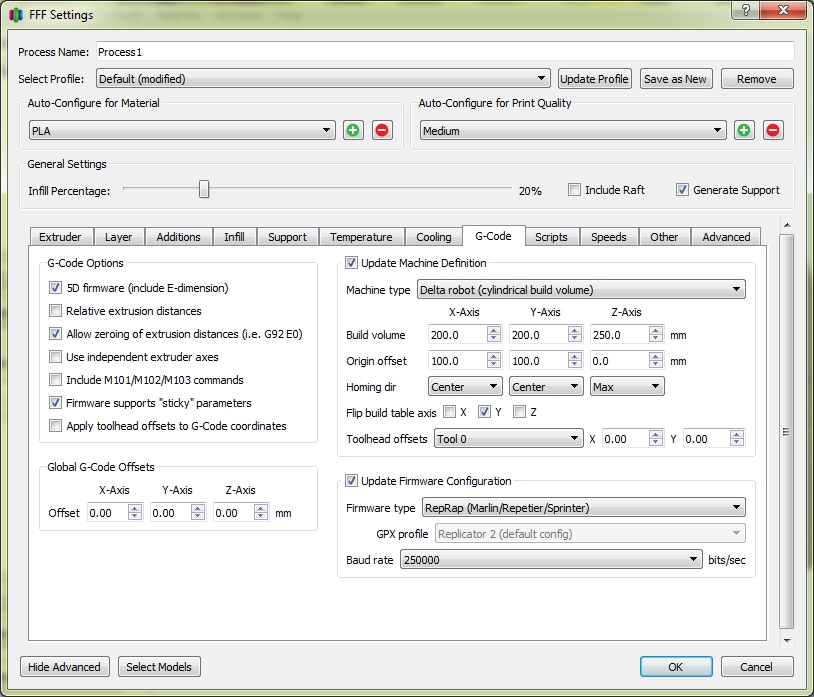Open the Firmware type dropdown
This screenshot has height=697, width=814.
tap(583, 508)
